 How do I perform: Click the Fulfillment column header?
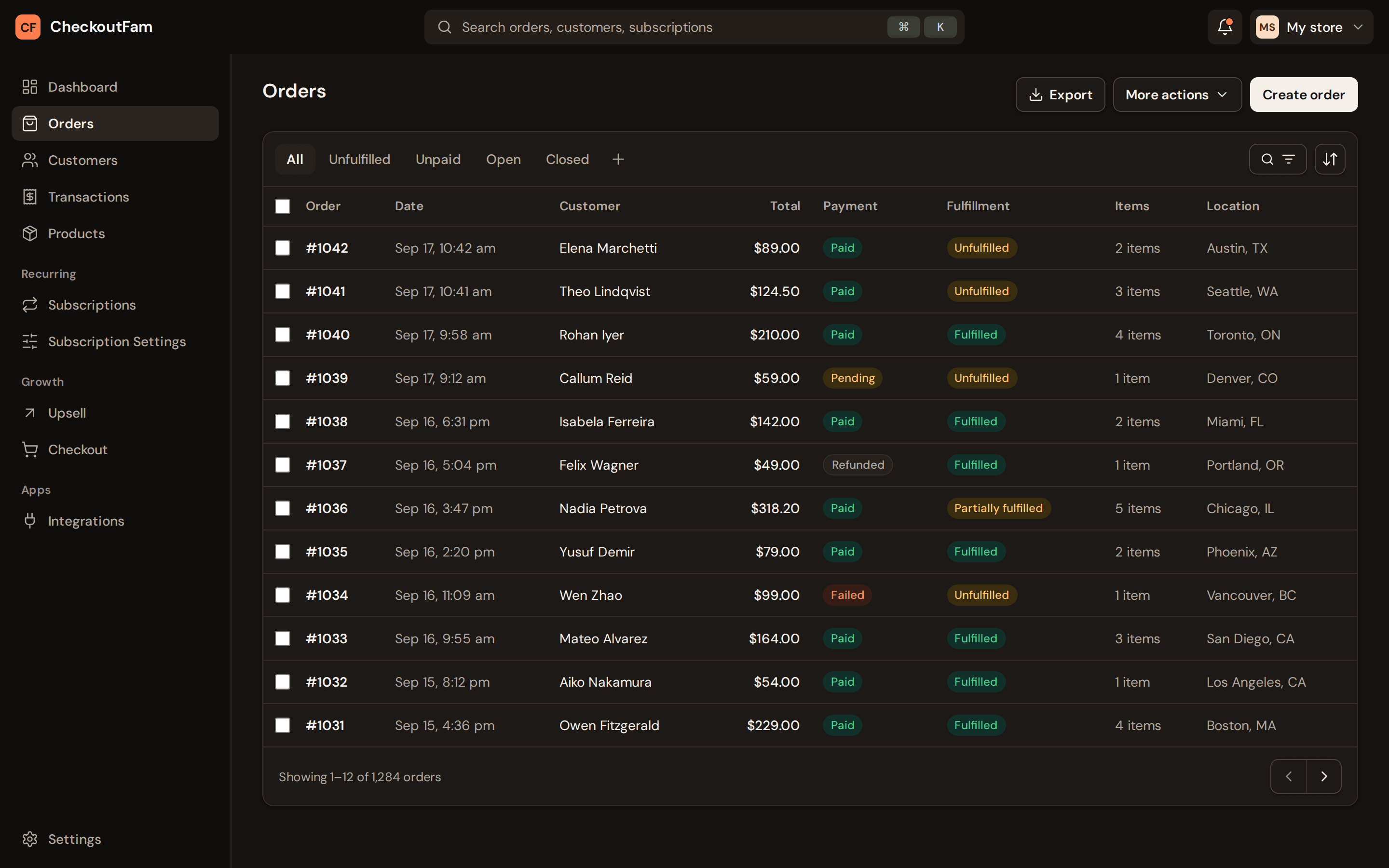tap(978, 206)
